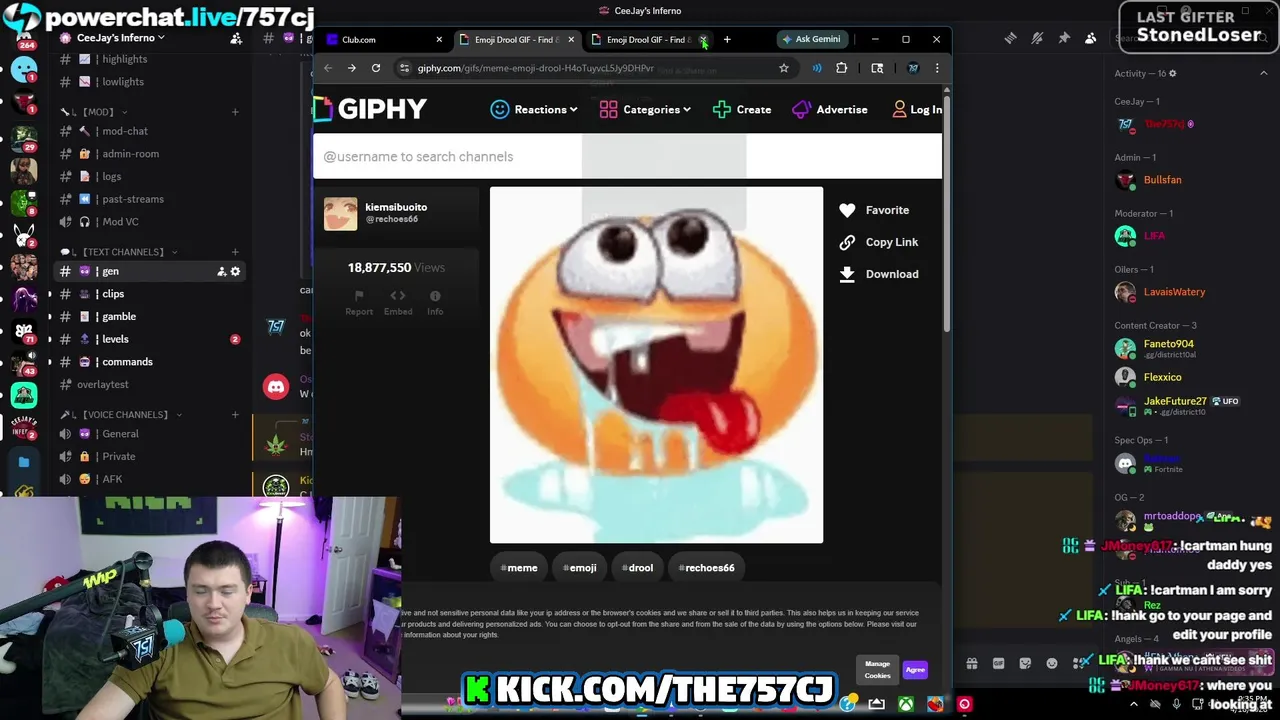Open the Discord threads icon
The image size is (1280, 720).
1010,38
